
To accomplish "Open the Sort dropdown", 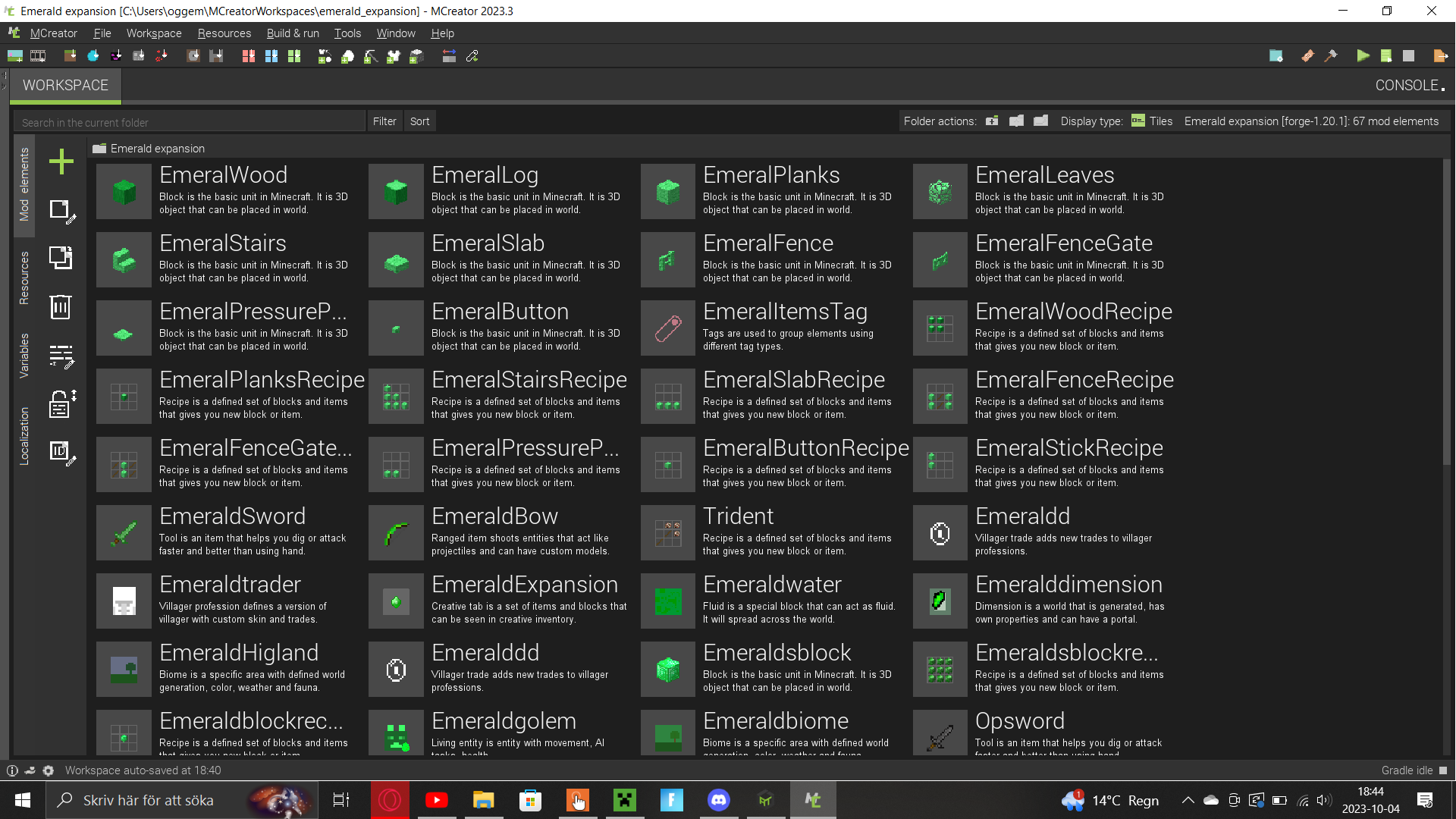I will (x=419, y=121).
